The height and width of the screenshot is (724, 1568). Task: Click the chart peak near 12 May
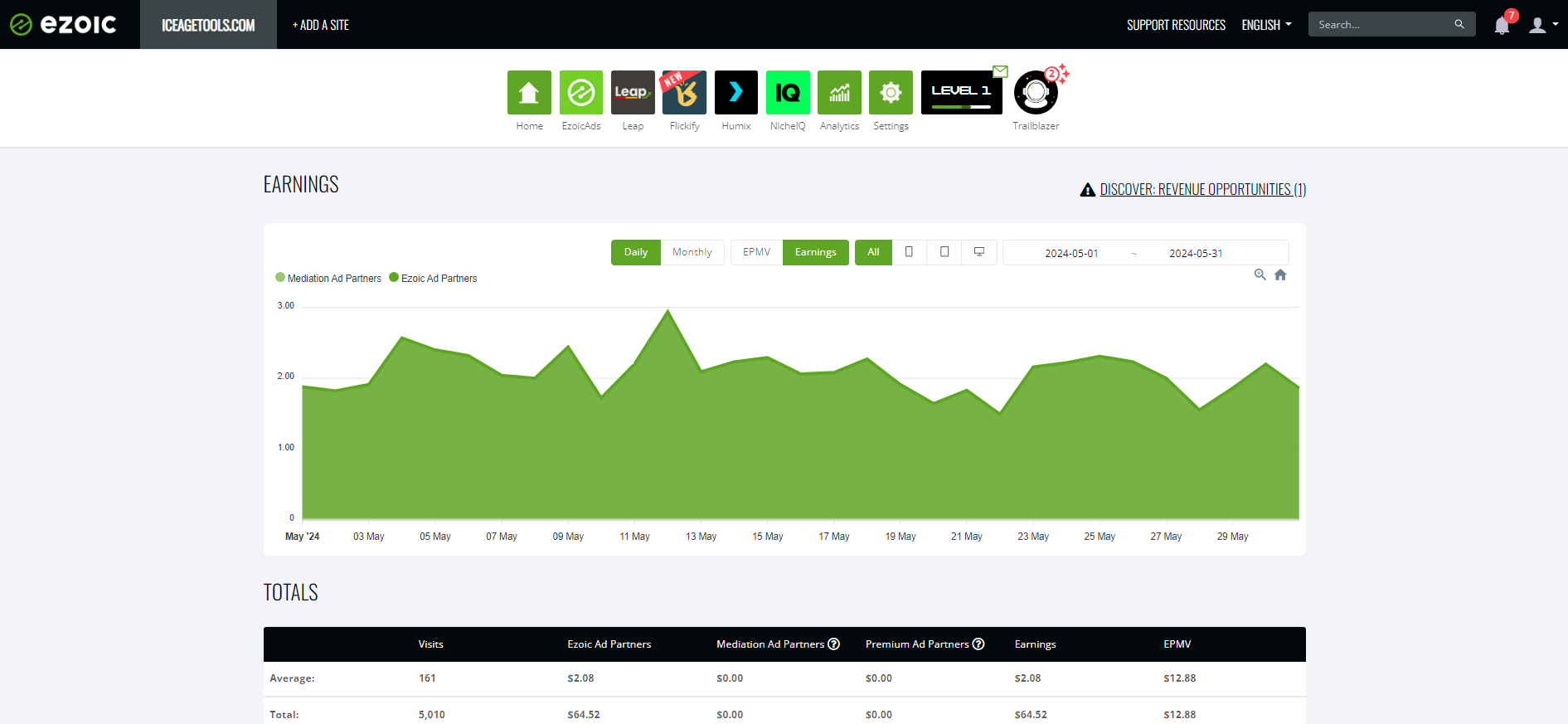click(667, 311)
